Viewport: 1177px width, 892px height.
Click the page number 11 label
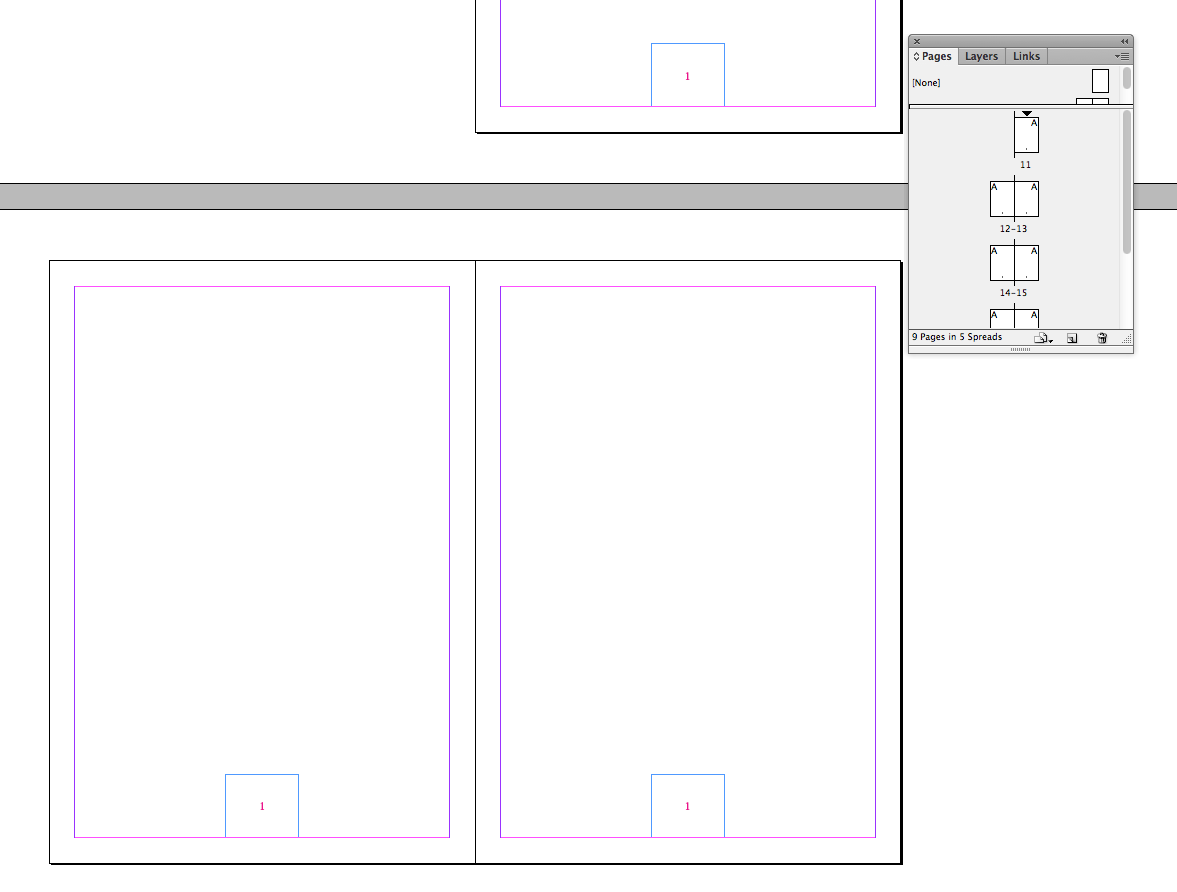pos(1025,164)
